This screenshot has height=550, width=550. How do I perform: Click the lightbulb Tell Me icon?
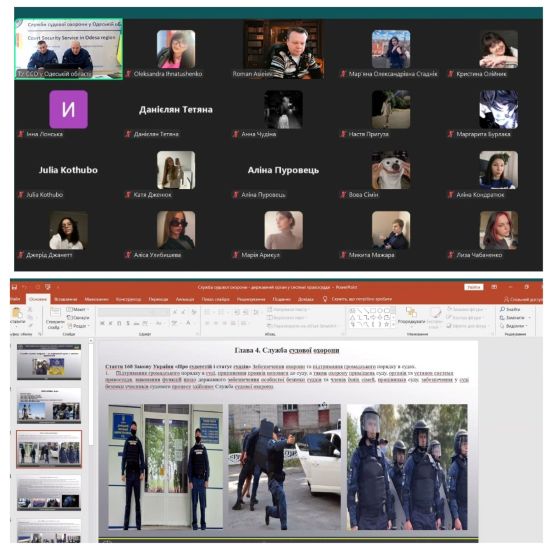(325, 299)
